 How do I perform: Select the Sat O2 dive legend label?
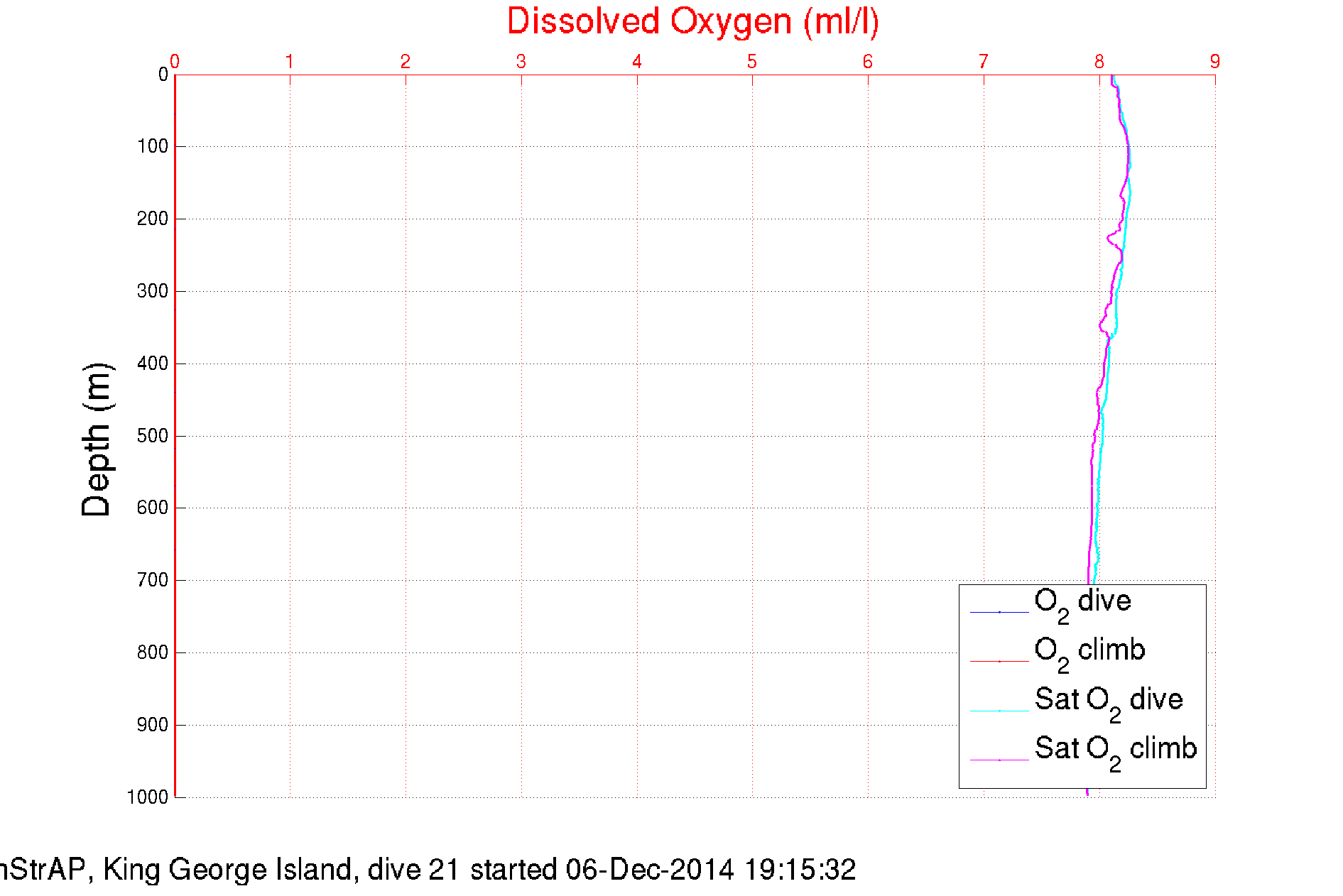(x=1108, y=701)
